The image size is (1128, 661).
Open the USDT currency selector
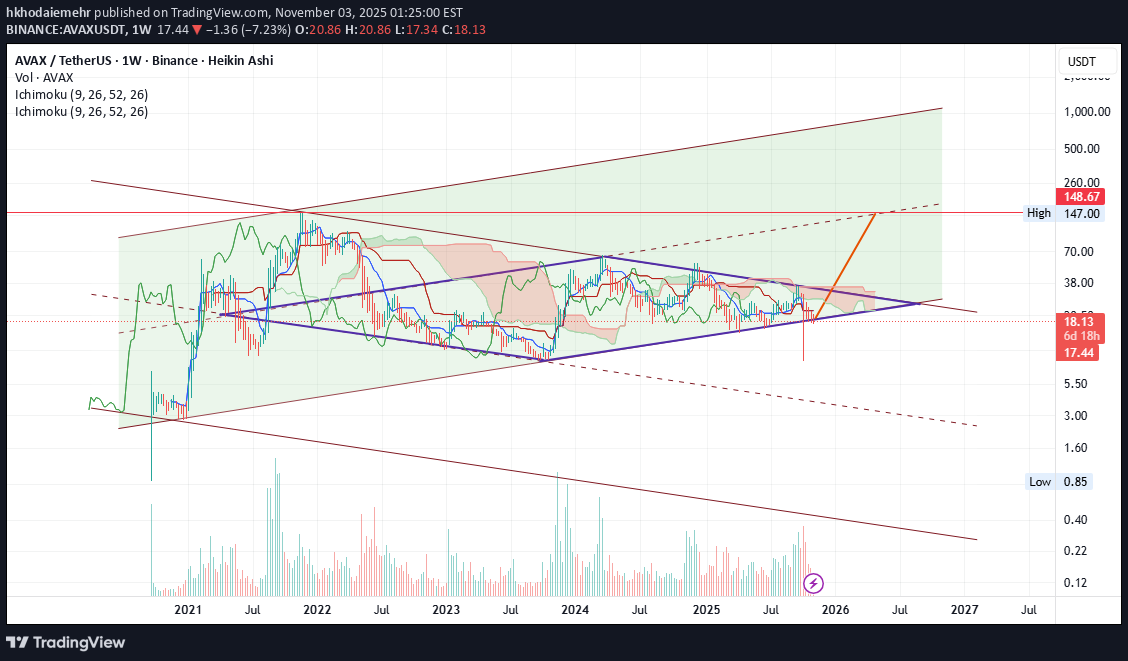tap(1082, 62)
